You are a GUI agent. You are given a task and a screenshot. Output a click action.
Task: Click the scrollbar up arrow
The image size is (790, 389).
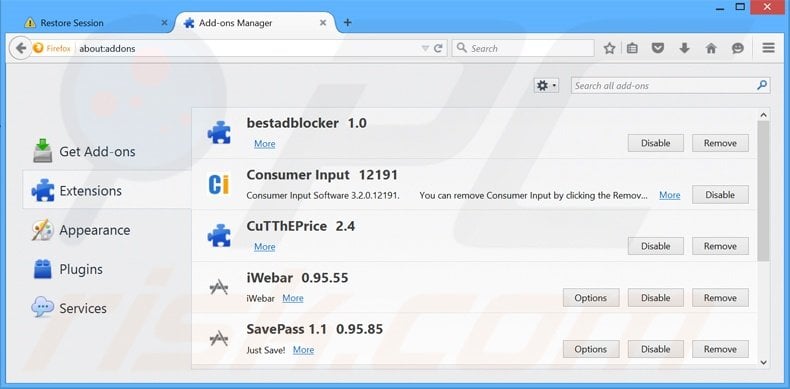pyautogui.click(x=763, y=115)
